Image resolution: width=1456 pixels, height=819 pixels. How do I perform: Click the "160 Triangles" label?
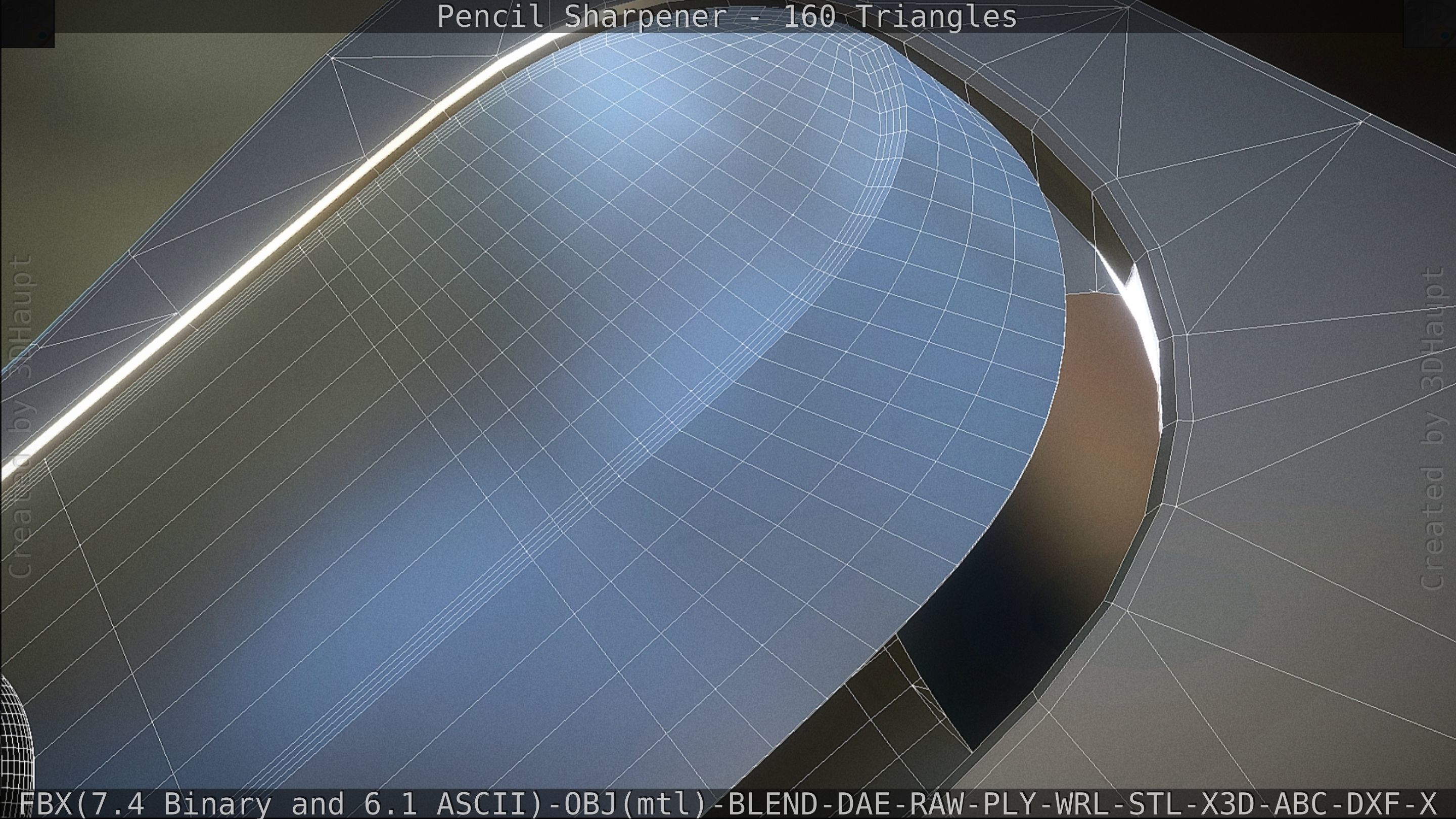tap(900, 16)
